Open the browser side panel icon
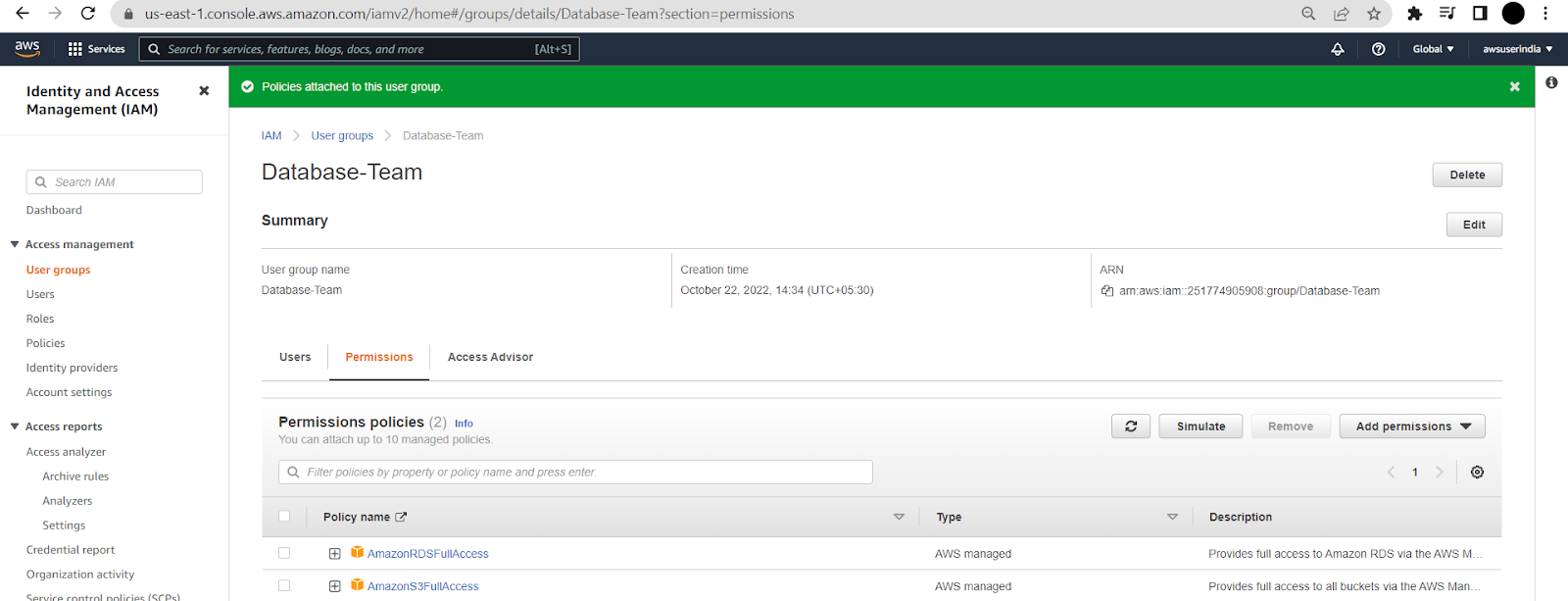Image resolution: width=1568 pixels, height=601 pixels. coord(1480,14)
